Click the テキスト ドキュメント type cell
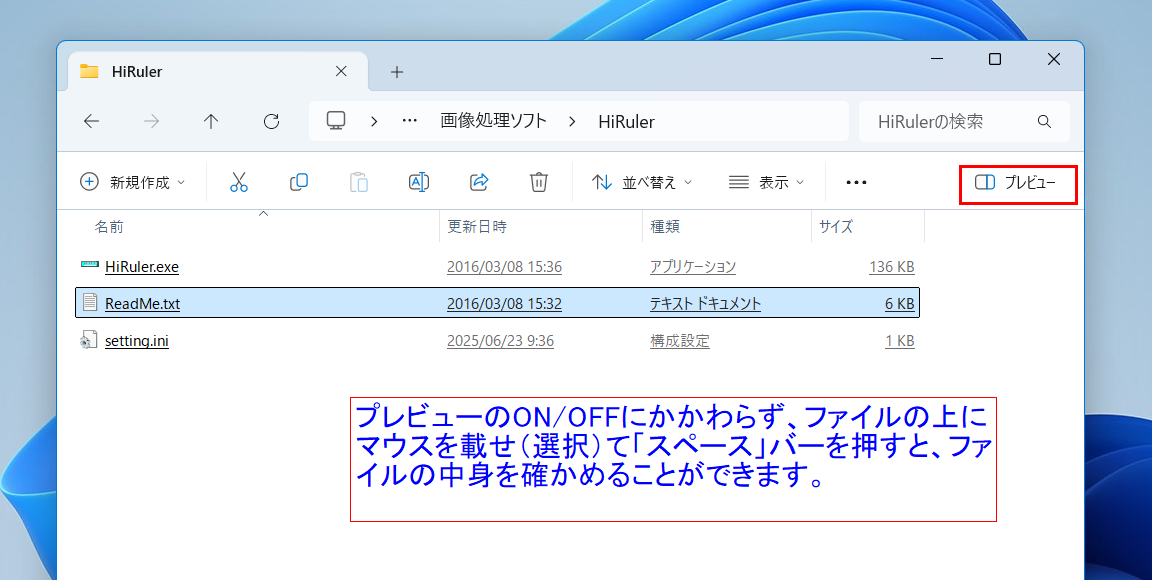The width and height of the screenshot is (1152, 580). click(x=705, y=304)
